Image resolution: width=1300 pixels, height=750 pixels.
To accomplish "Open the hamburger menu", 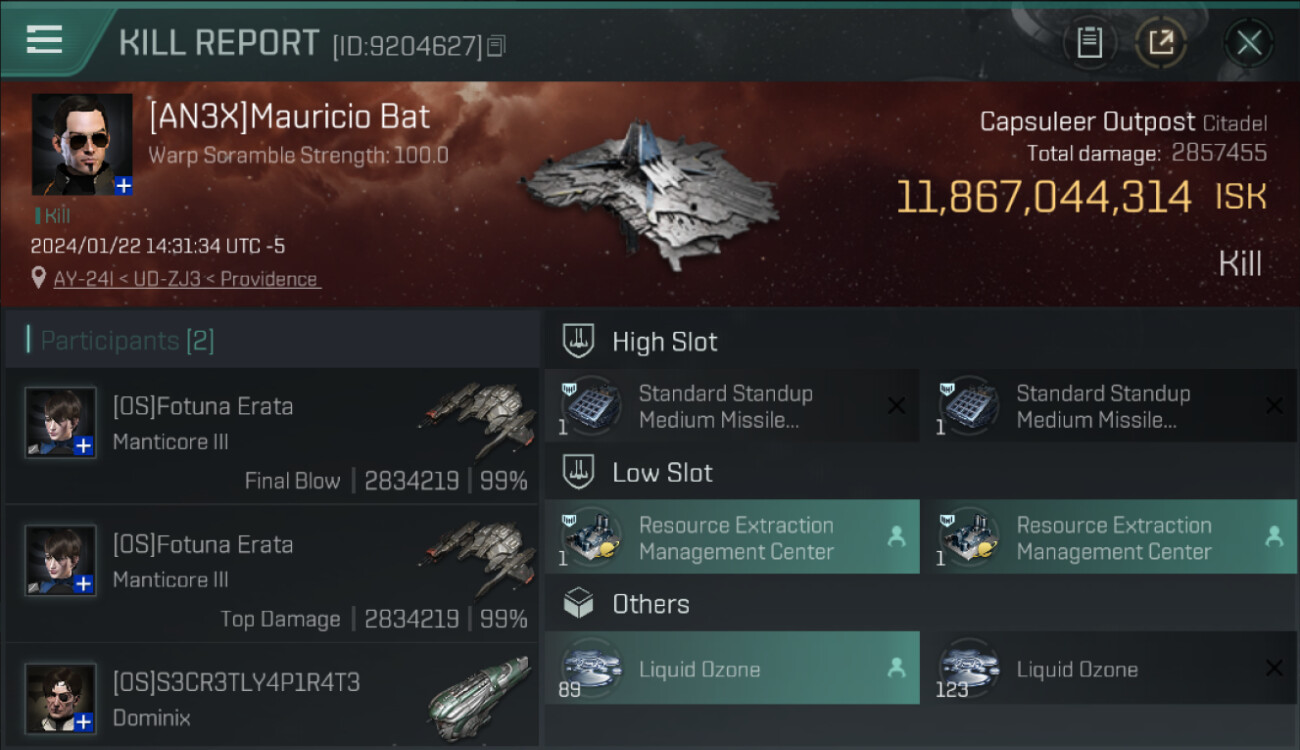I will coord(44,40).
